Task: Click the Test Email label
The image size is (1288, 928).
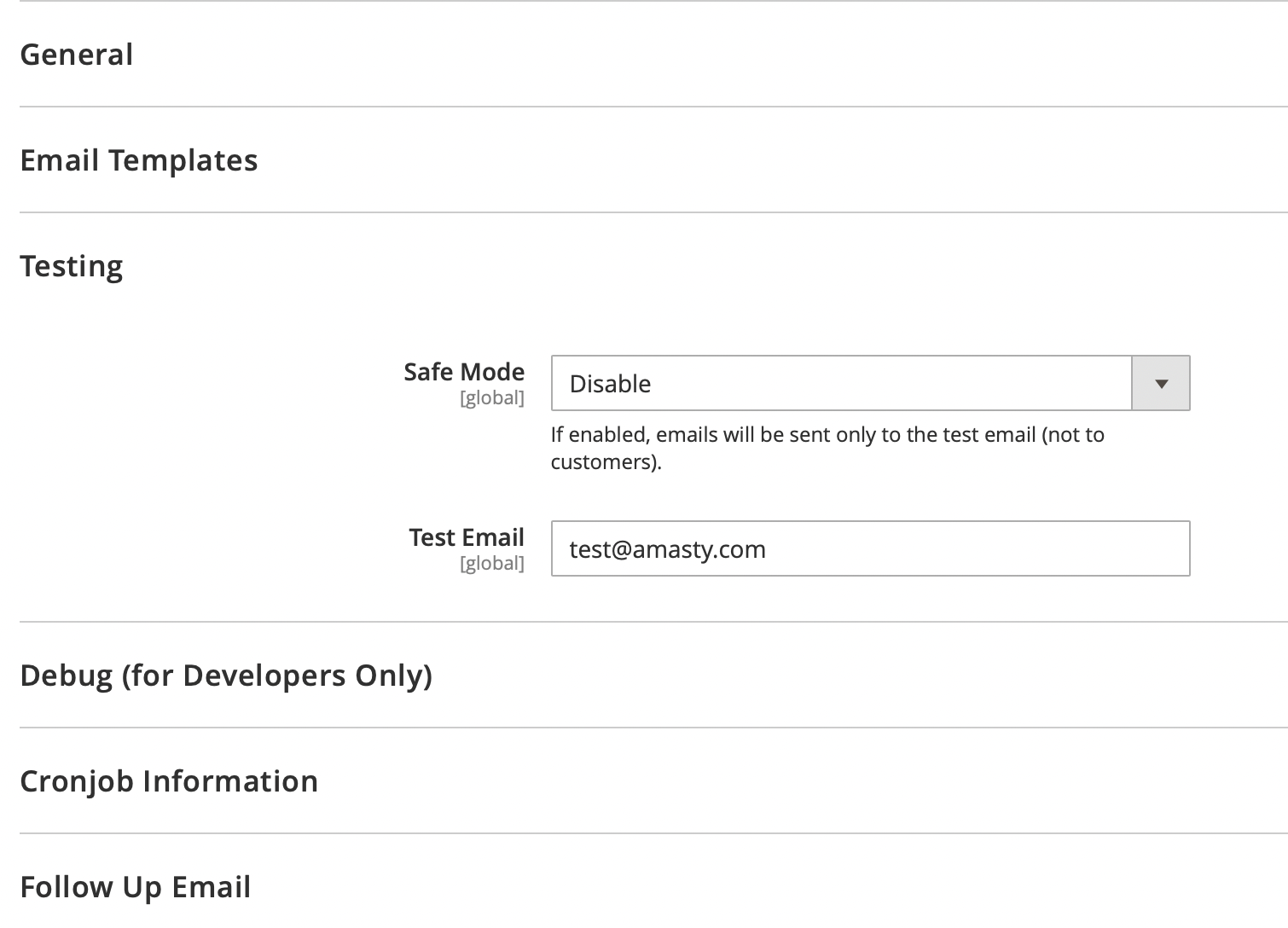Action: coord(467,537)
